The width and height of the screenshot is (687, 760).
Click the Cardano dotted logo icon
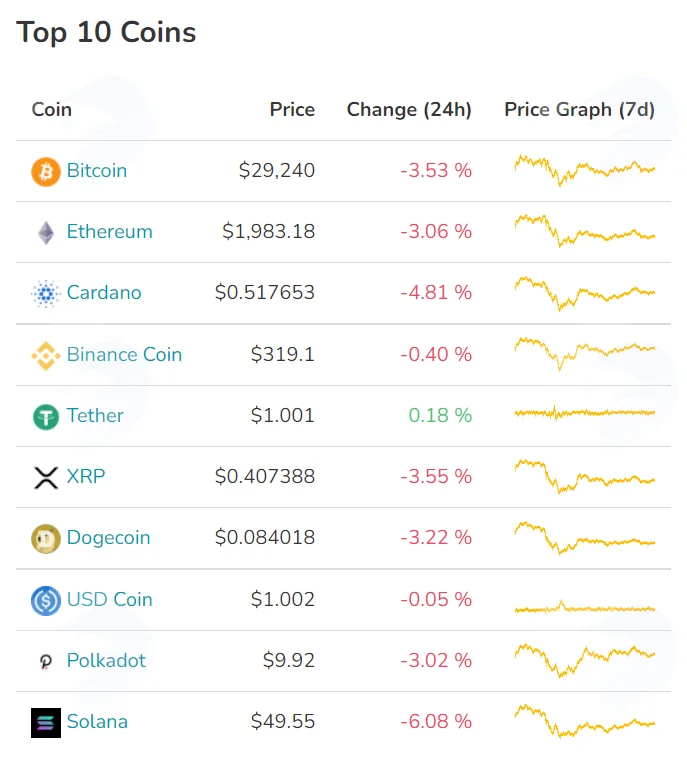coord(46,294)
